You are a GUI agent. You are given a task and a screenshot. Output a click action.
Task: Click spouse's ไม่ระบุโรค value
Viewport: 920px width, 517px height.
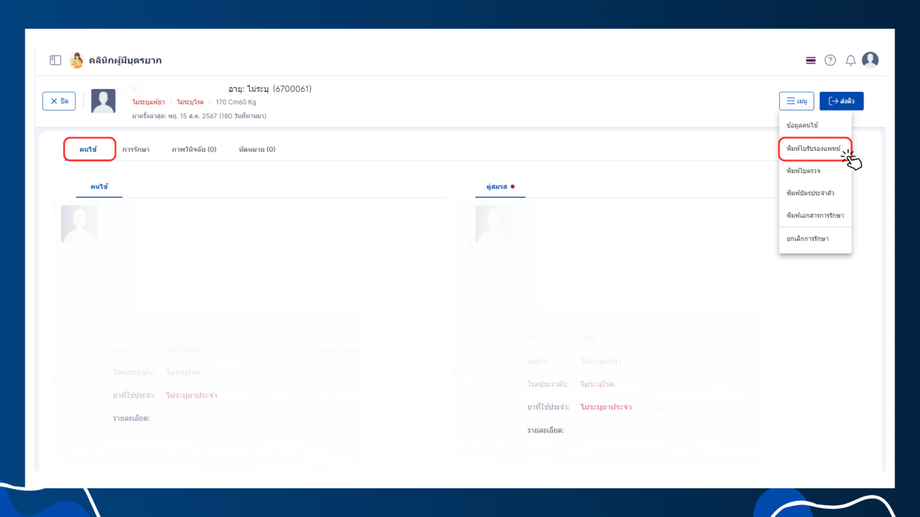(597, 384)
